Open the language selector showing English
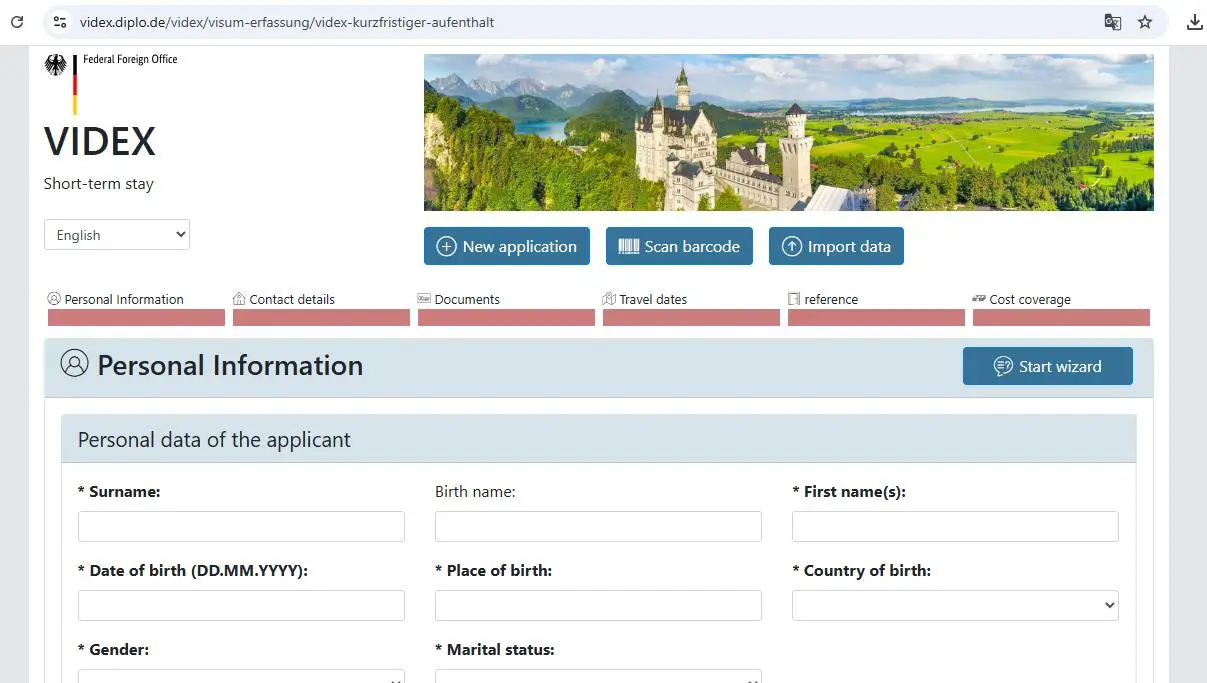 click(116, 234)
